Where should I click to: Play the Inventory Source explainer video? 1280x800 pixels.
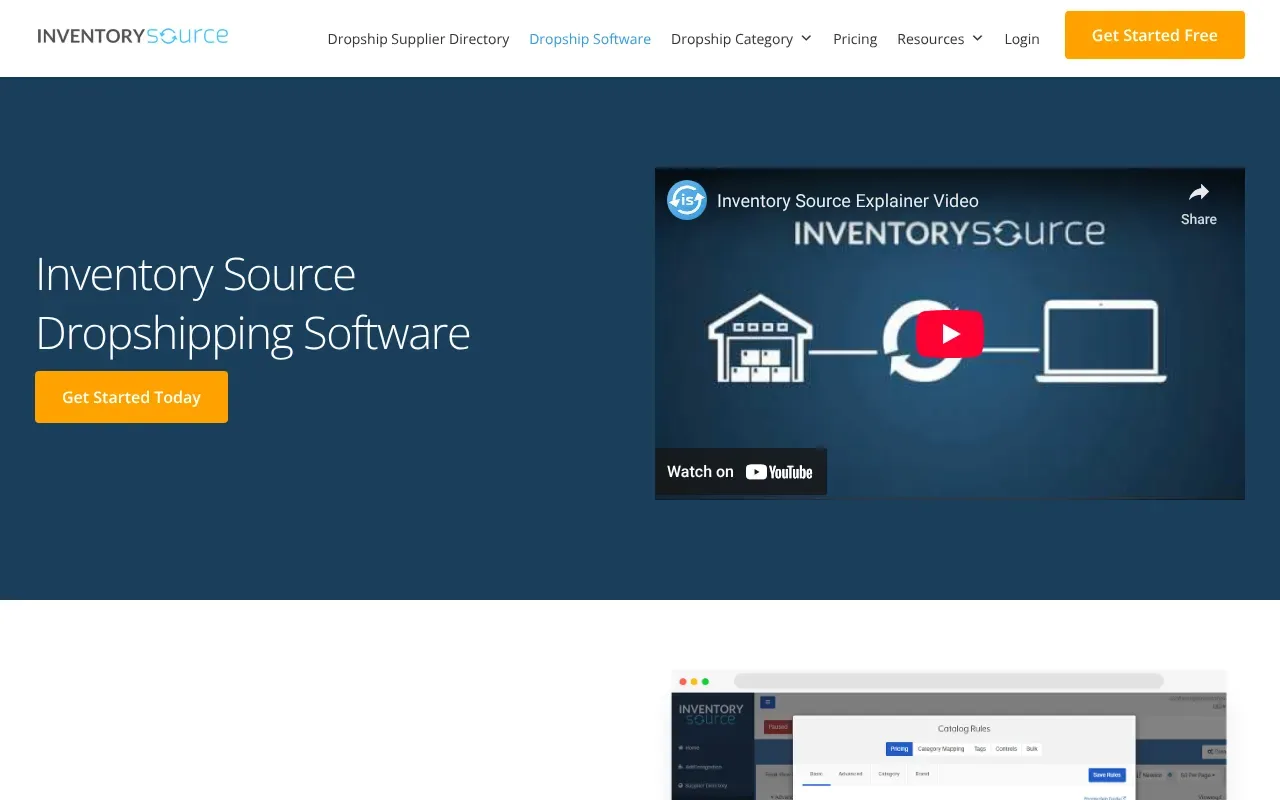[x=949, y=333]
